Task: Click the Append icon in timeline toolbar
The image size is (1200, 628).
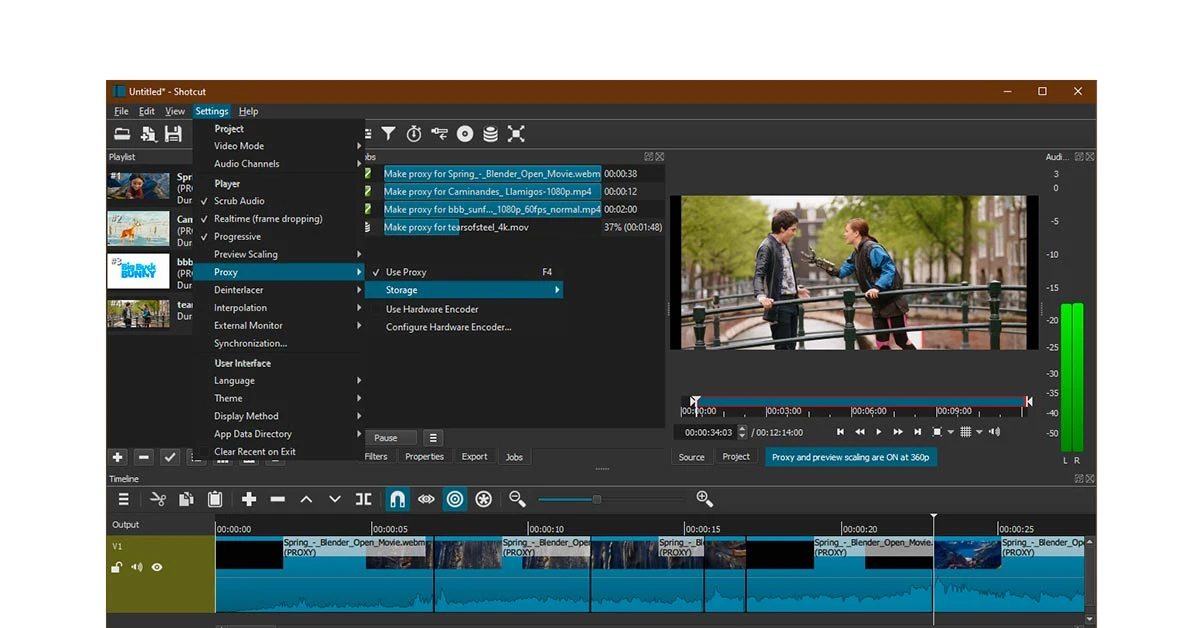Action: point(249,499)
